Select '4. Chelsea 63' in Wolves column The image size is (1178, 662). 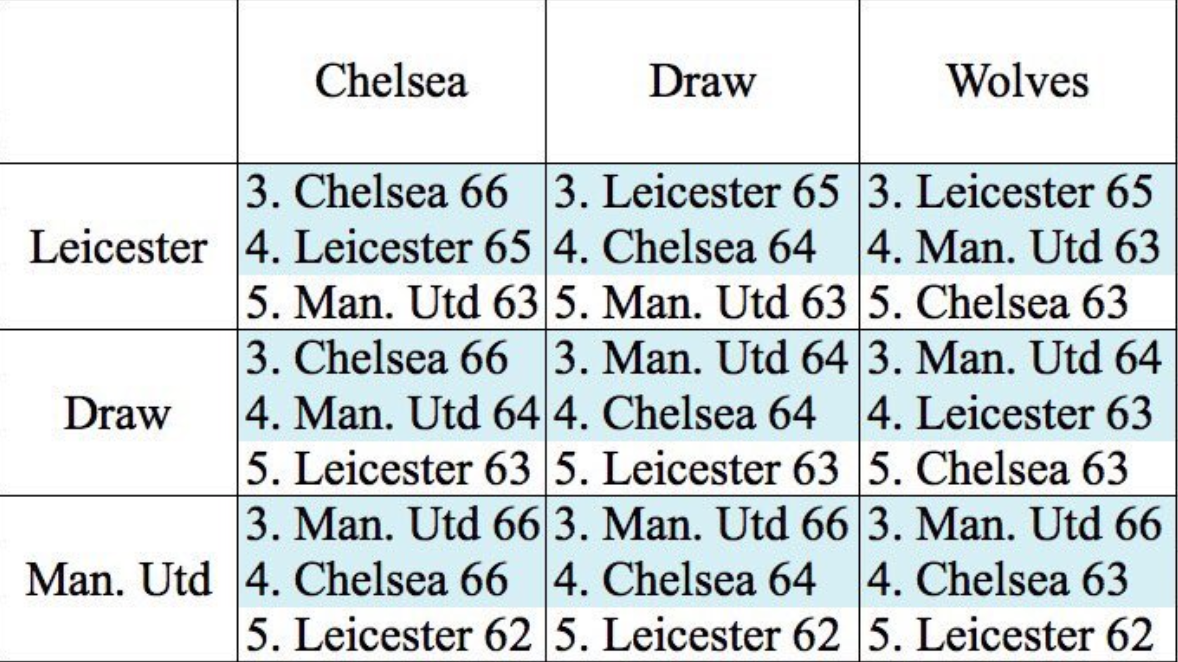[998, 579]
